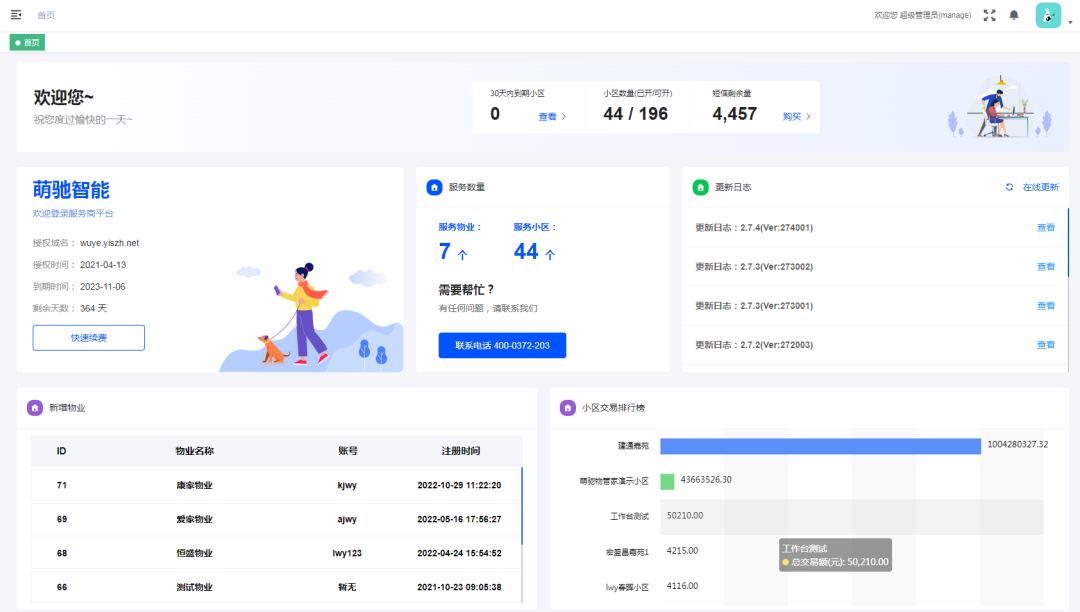Click the ID cell 71
The height and width of the screenshot is (612, 1080).
(x=62, y=485)
